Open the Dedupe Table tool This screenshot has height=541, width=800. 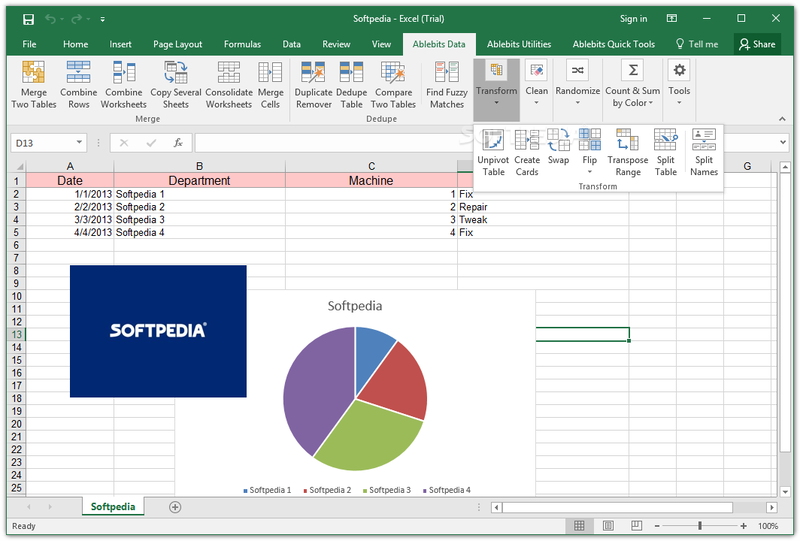(x=352, y=84)
